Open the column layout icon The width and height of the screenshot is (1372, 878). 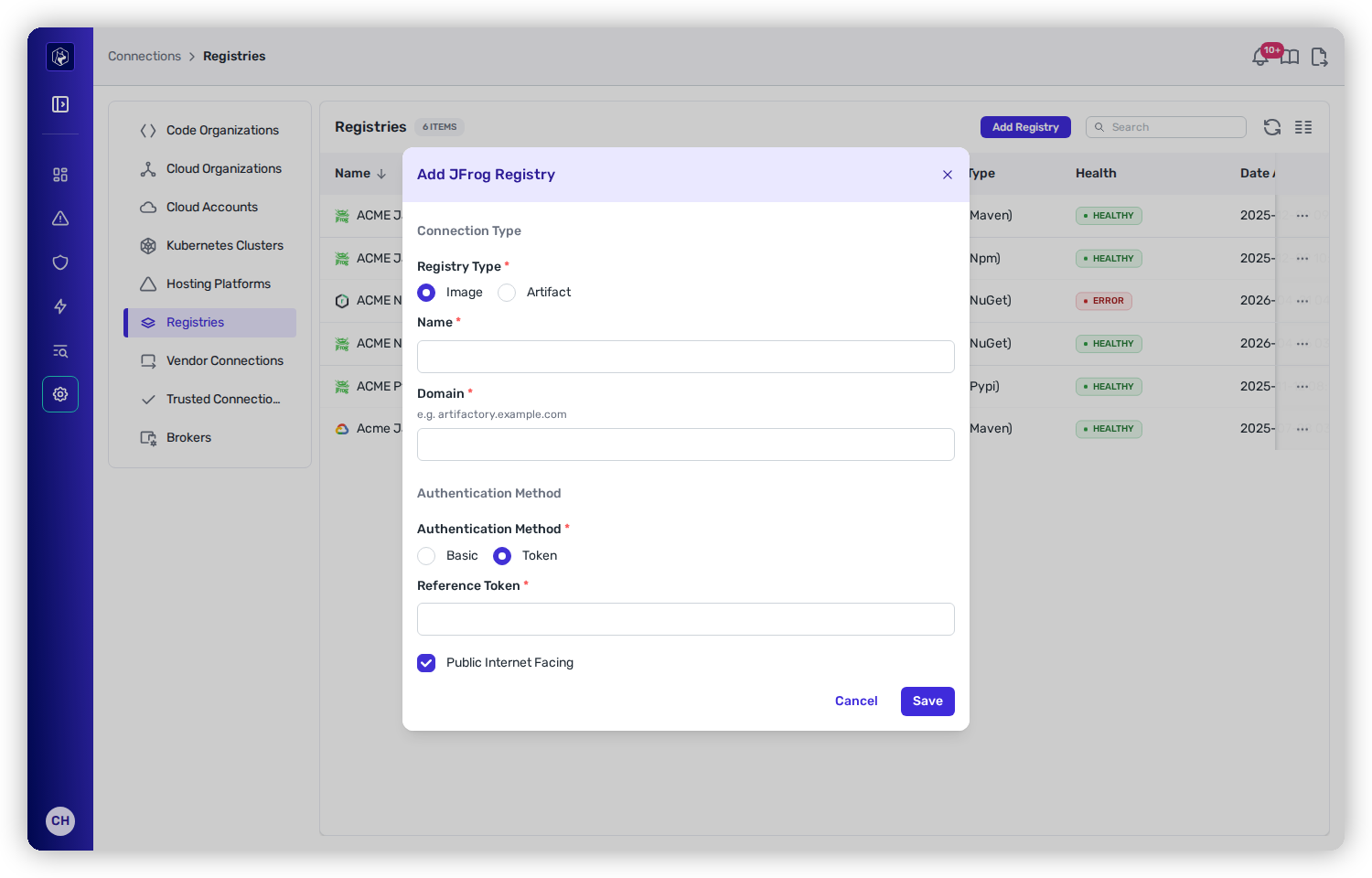pos(1303,127)
